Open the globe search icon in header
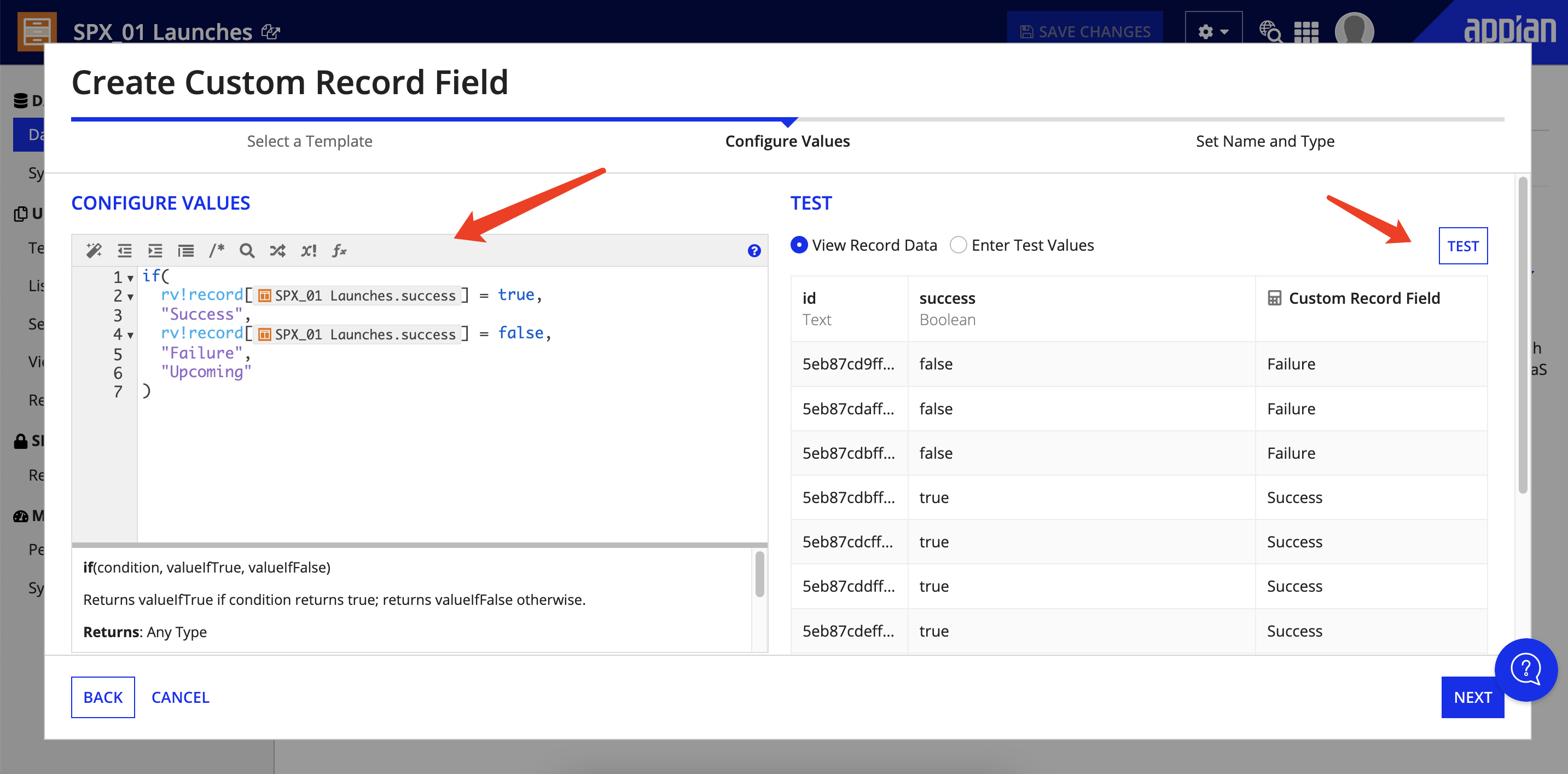The height and width of the screenshot is (774, 1568). (1270, 31)
